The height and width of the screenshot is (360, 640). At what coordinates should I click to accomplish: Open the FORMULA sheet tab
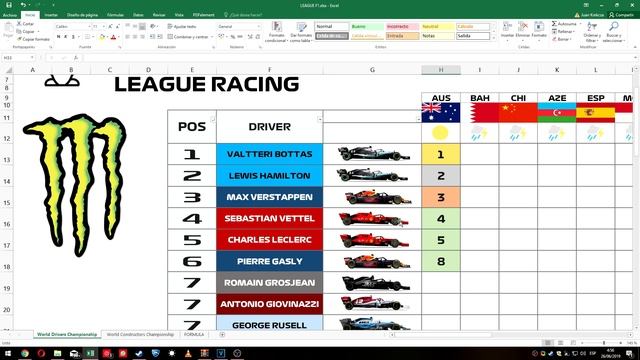pyautogui.click(x=193, y=334)
